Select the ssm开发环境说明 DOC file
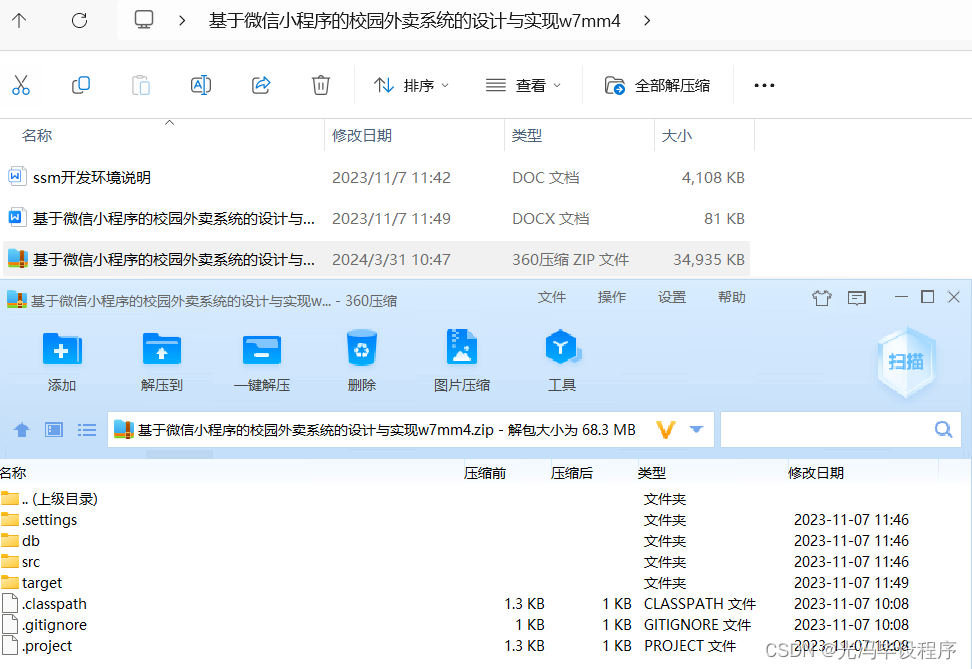 pyautogui.click(x=376, y=177)
